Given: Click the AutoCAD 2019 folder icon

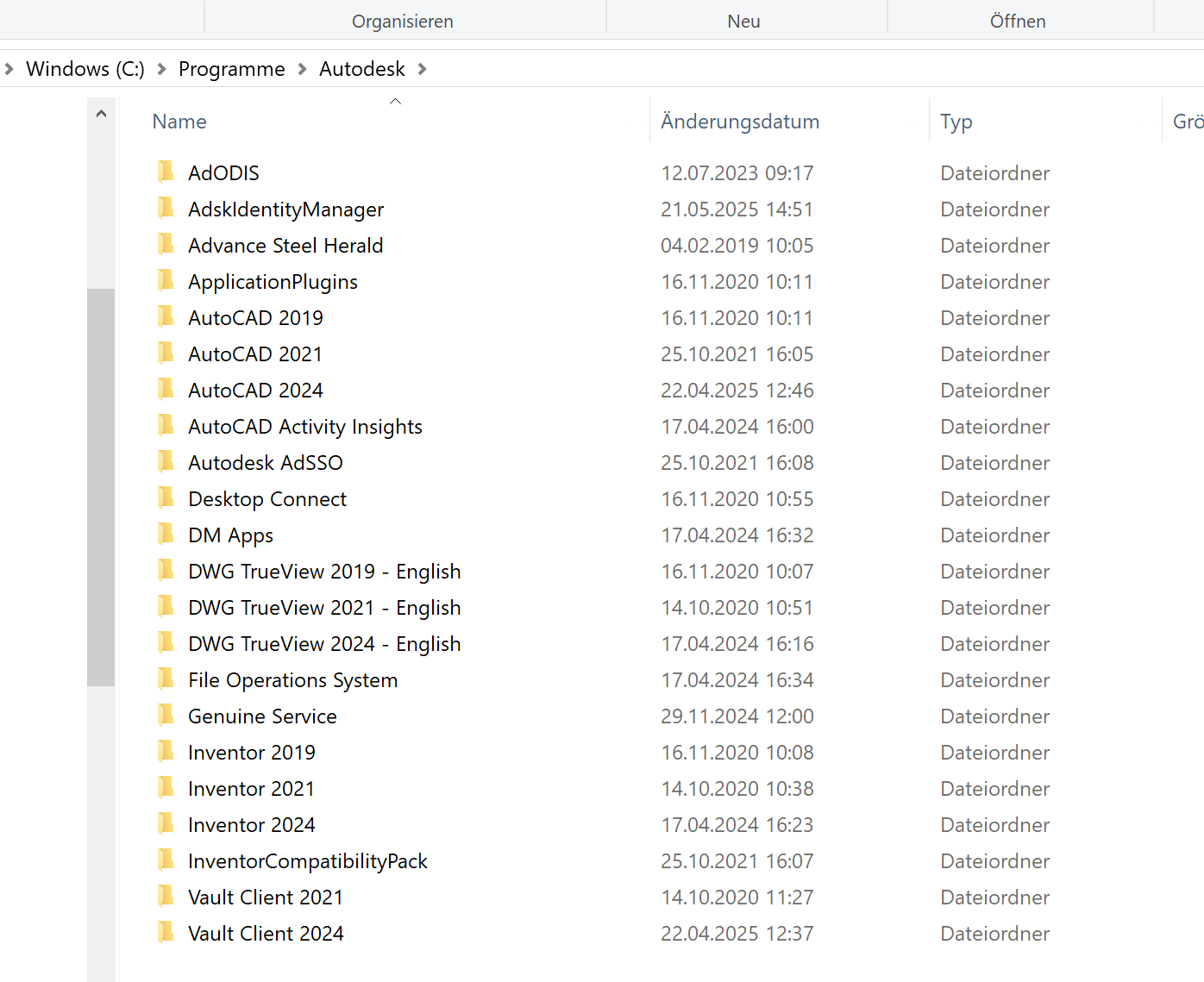Looking at the screenshot, I should click(x=166, y=316).
